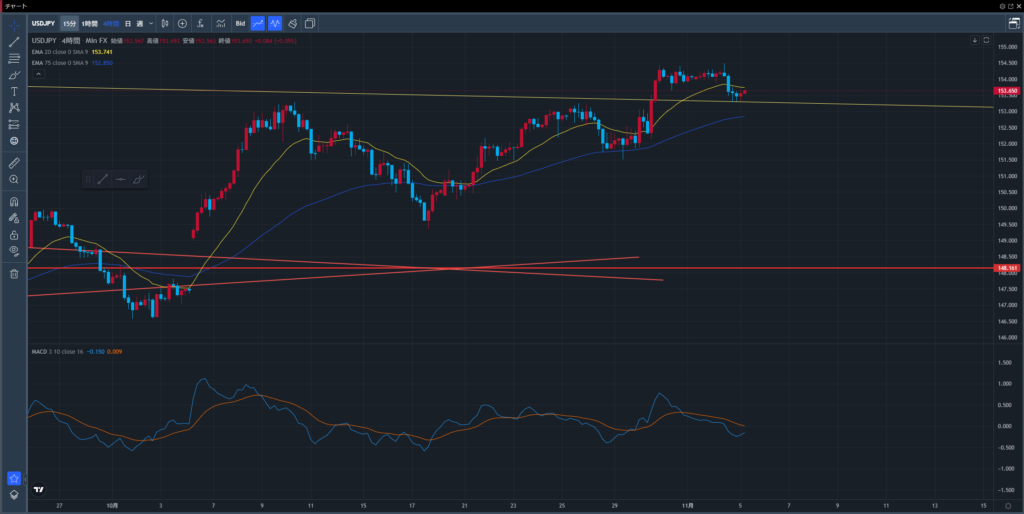Viewport: 1024px width, 514px height.
Task: Click the zoom-in magnifier tool
Action: [x=14, y=179]
